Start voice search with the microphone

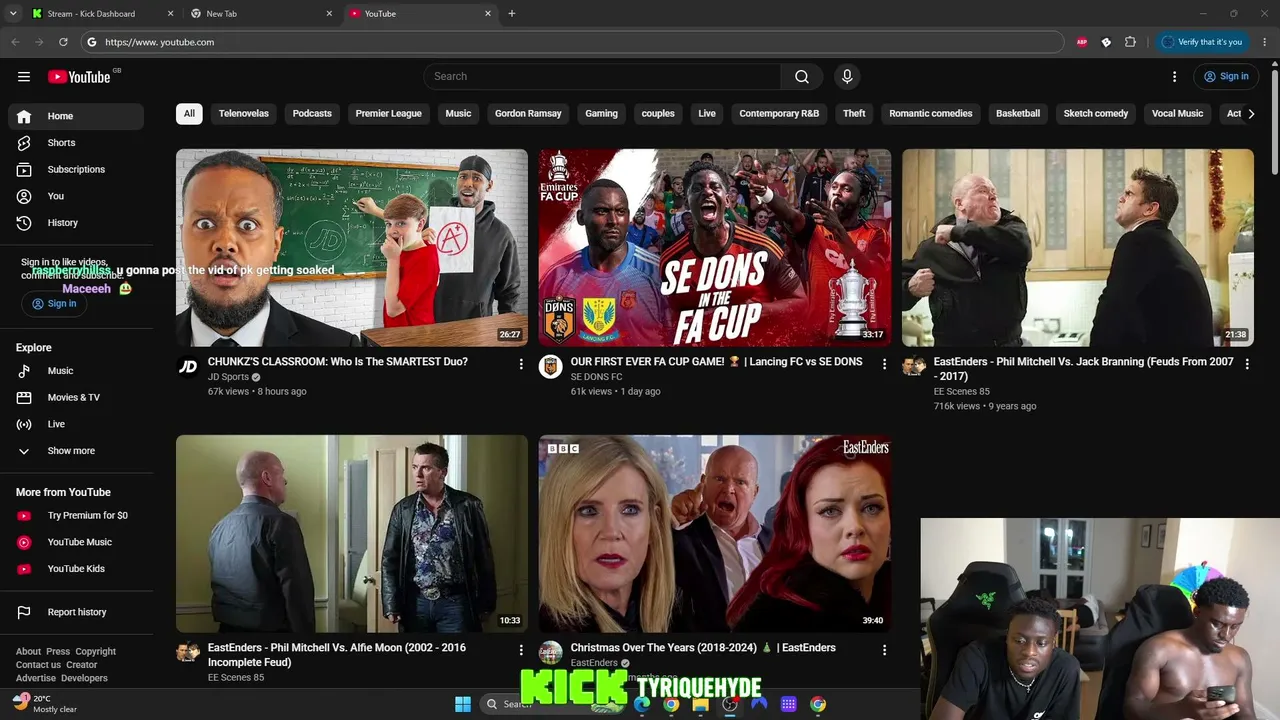click(x=847, y=77)
